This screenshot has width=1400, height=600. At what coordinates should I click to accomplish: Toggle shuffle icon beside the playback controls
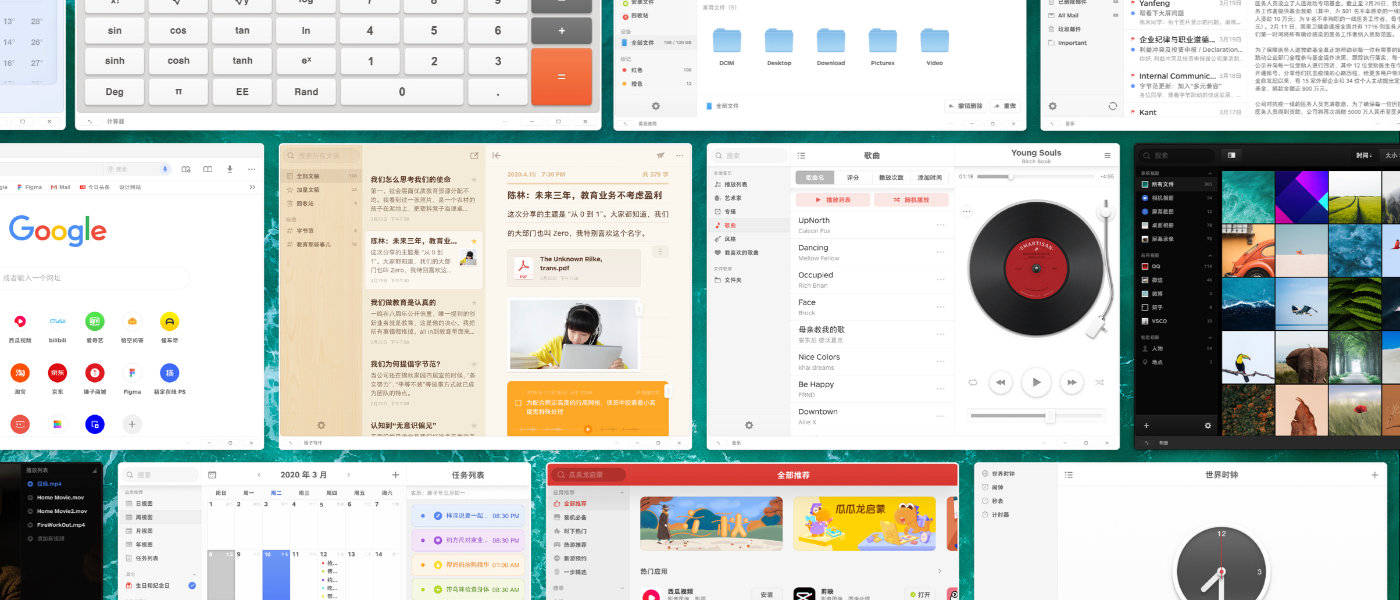[x=1100, y=382]
